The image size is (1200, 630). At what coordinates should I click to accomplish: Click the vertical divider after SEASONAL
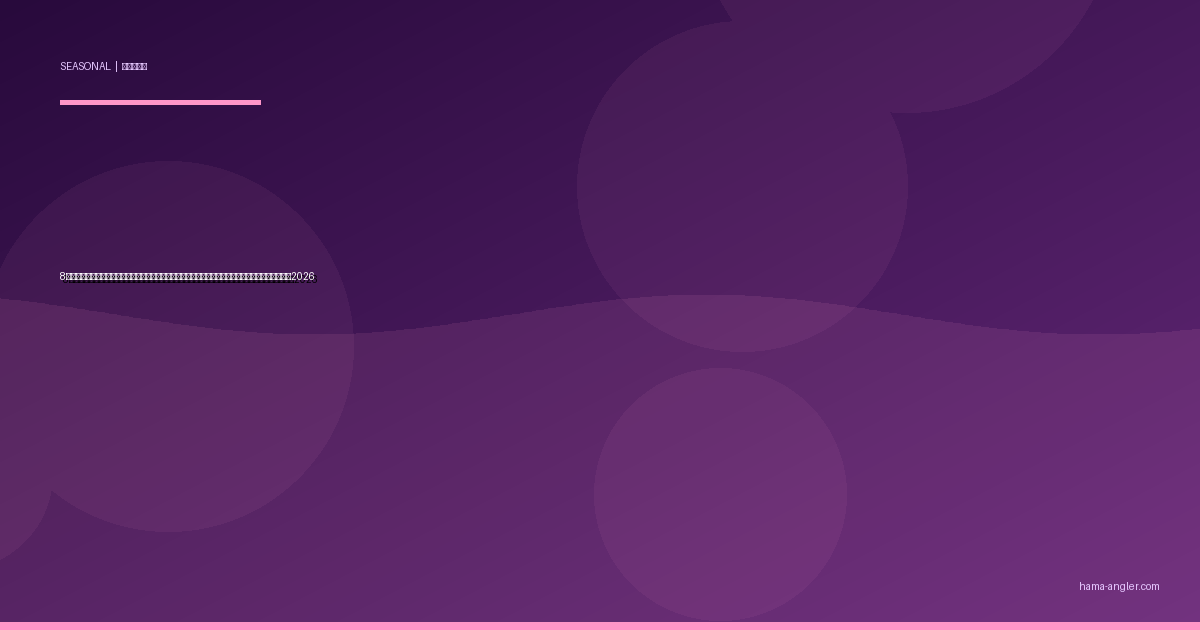tap(116, 67)
